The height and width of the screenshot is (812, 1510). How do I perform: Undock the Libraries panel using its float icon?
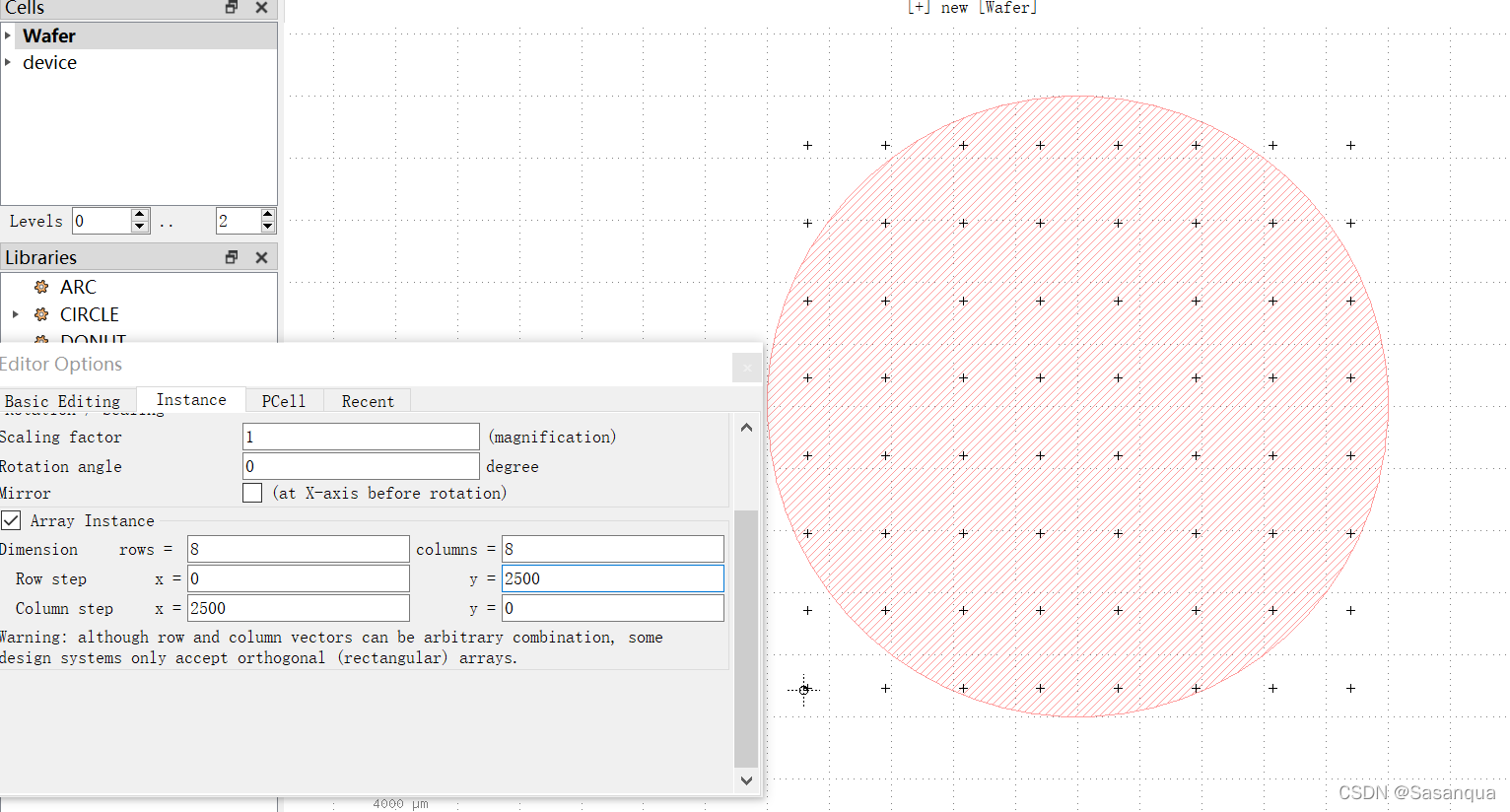(231, 256)
